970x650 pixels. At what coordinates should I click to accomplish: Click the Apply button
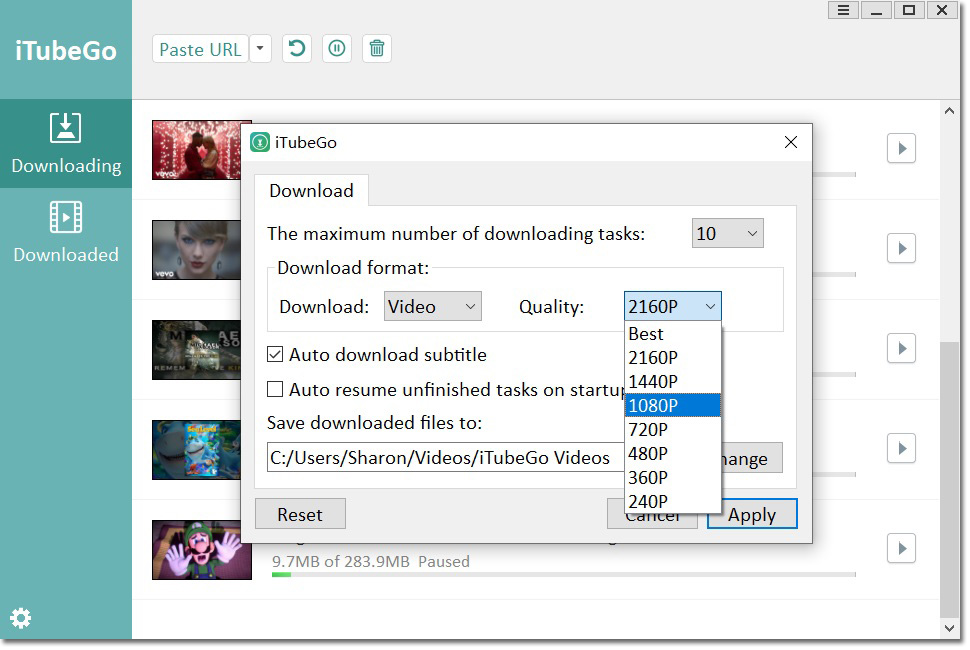pyautogui.click(x=752, y=515)
